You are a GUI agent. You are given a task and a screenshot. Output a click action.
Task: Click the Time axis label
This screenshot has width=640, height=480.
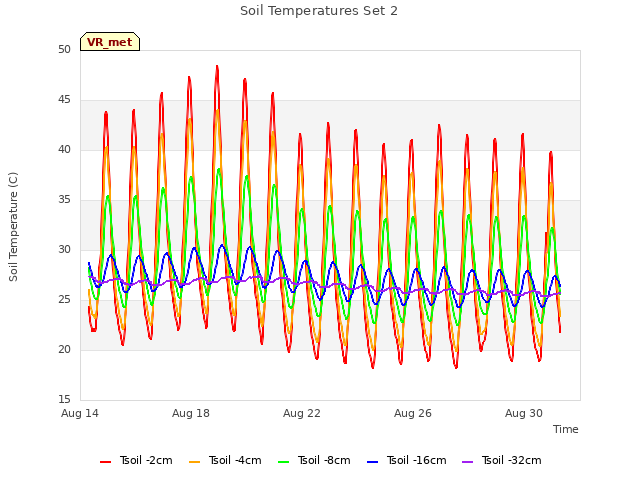[x=566, y=429]
